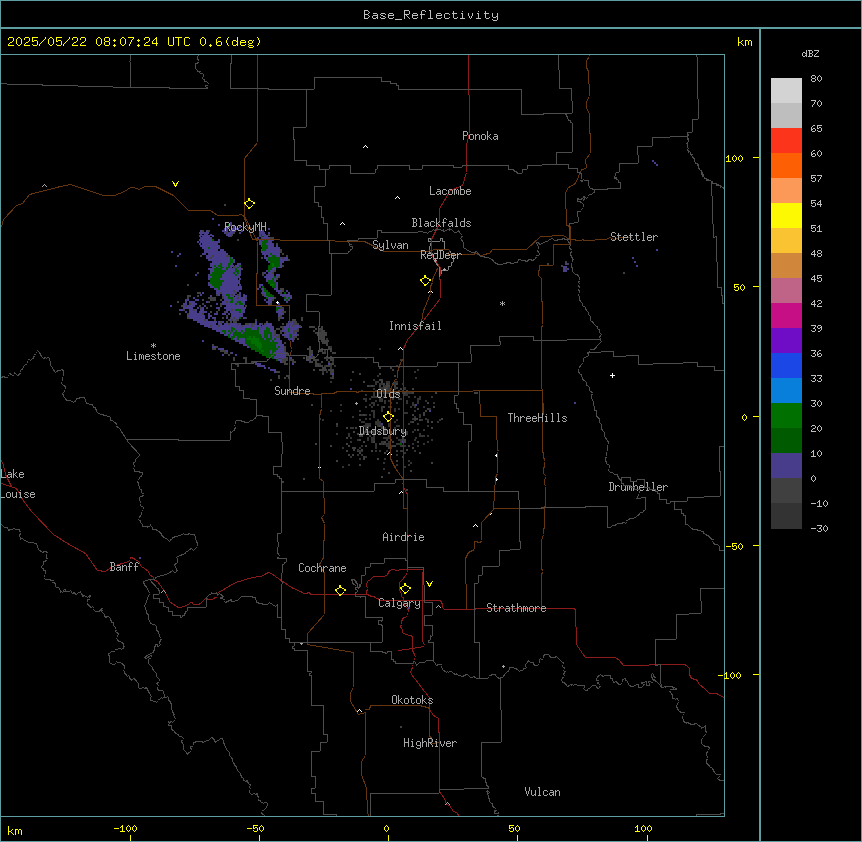Select the red 60-65 dBZ legend color
862x842 pixels.
pyautogui.click(x=786, y=140)
